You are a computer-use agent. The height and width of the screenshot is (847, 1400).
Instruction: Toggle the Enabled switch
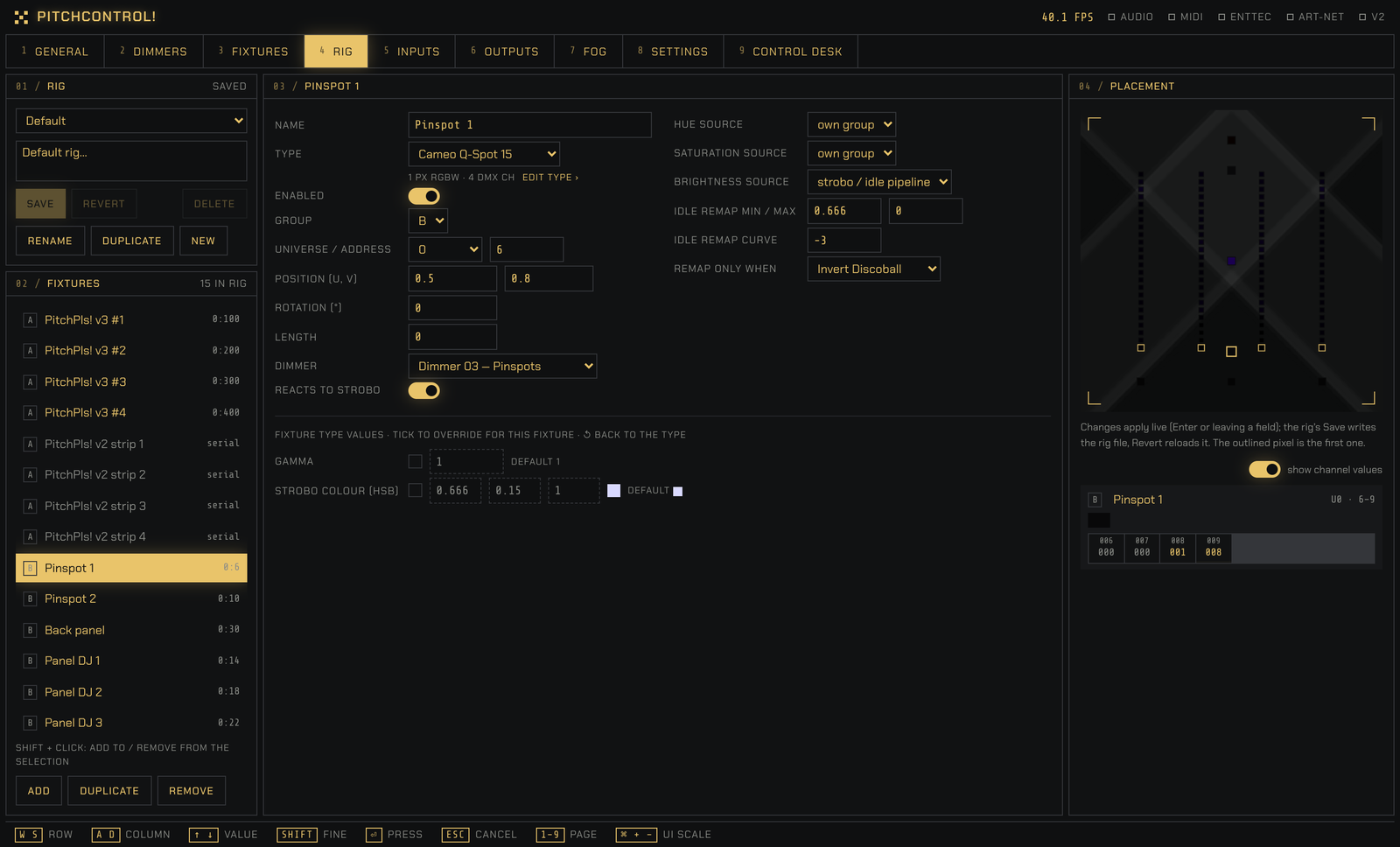(424, 196)
